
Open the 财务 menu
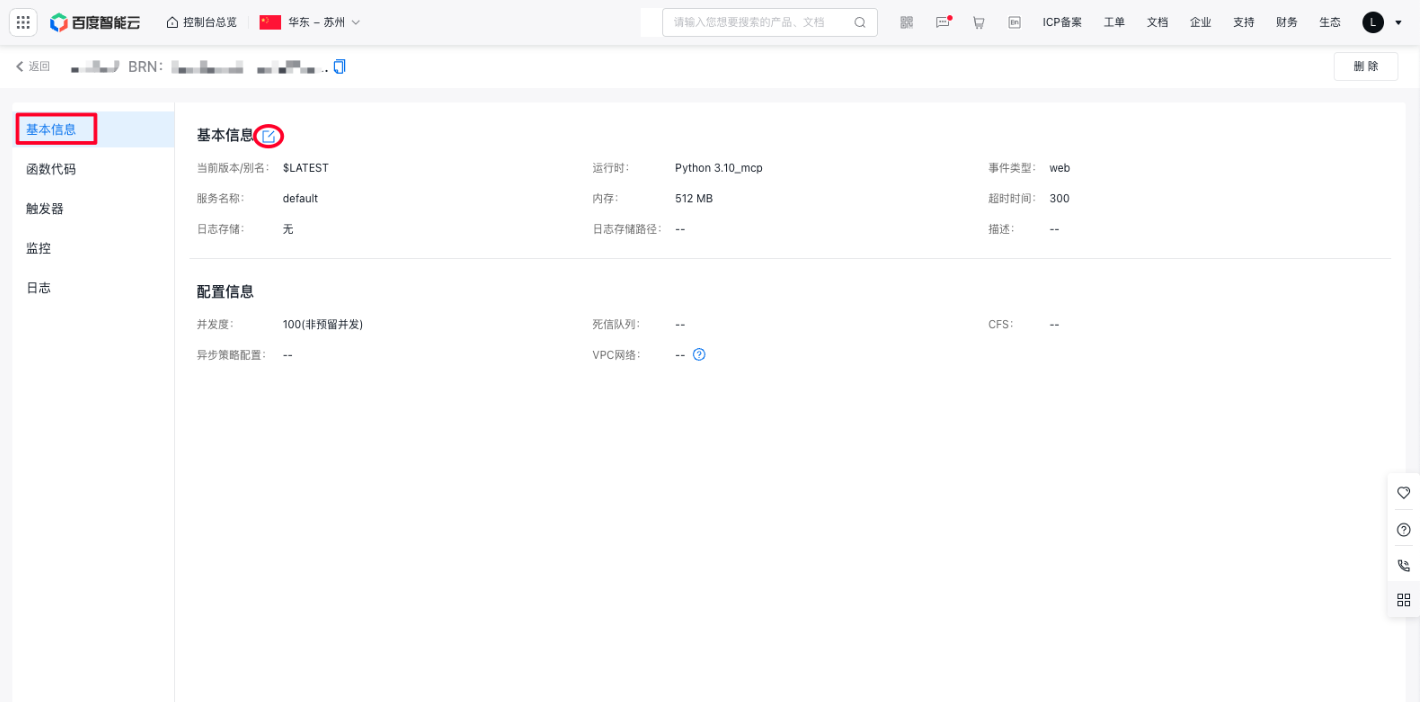(1287, 22)
